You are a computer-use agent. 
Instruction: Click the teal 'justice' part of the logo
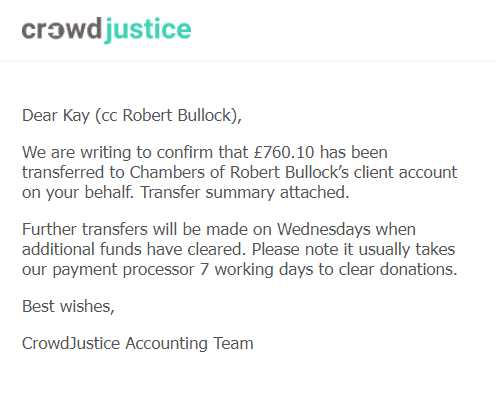click(x=148, y=30)
